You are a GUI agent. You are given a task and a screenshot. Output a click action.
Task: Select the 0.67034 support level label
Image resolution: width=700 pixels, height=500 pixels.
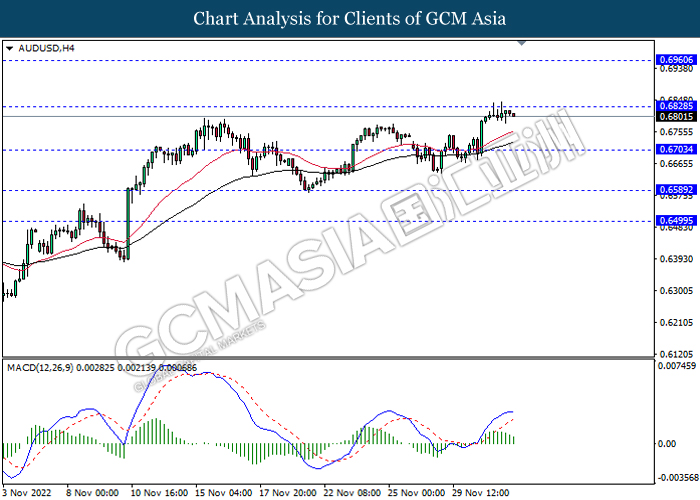pyautogui.click(x=677, y=149)
